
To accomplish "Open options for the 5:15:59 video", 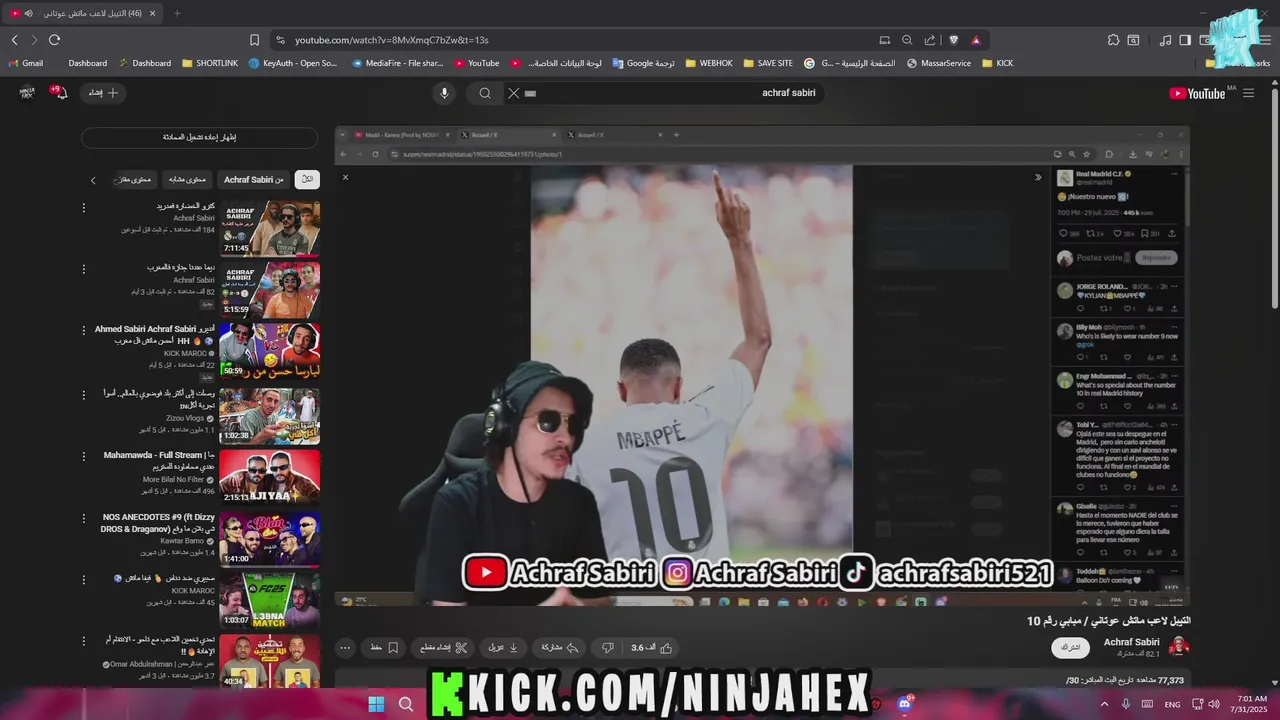I will [84, 269].
